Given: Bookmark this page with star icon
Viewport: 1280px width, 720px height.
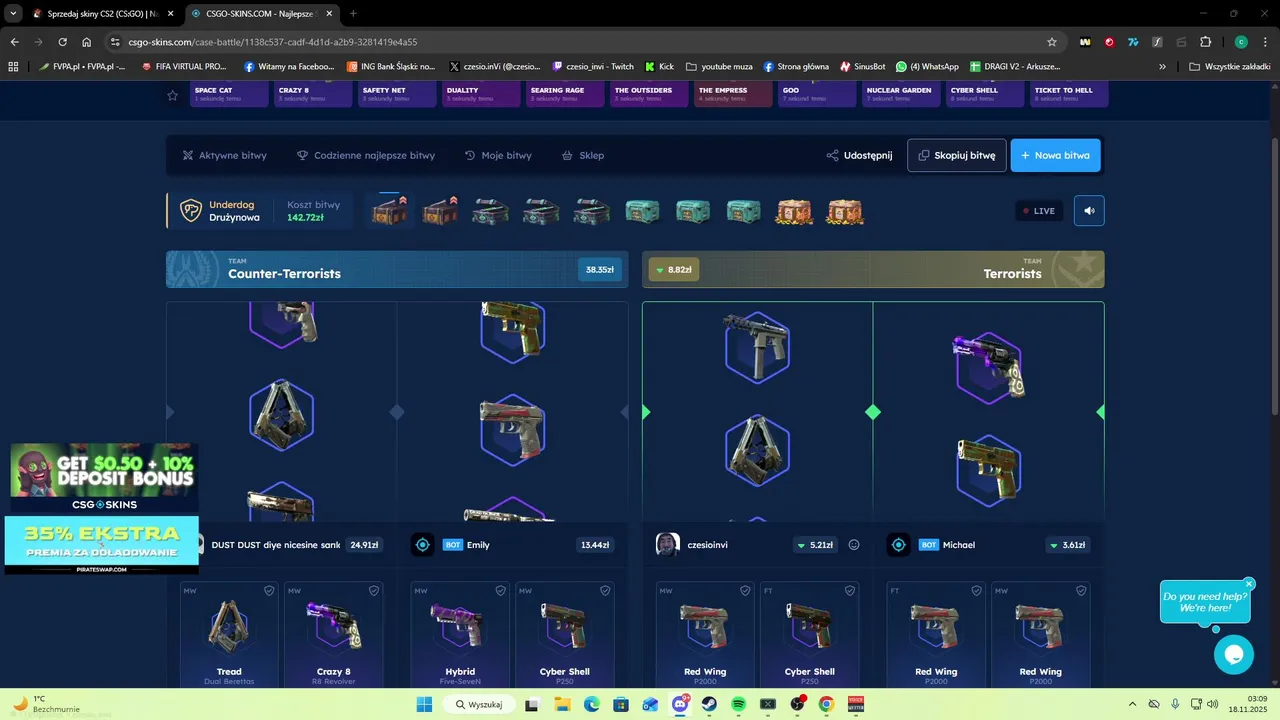Looking at the screenshot, I should (x=1052, y=42).
